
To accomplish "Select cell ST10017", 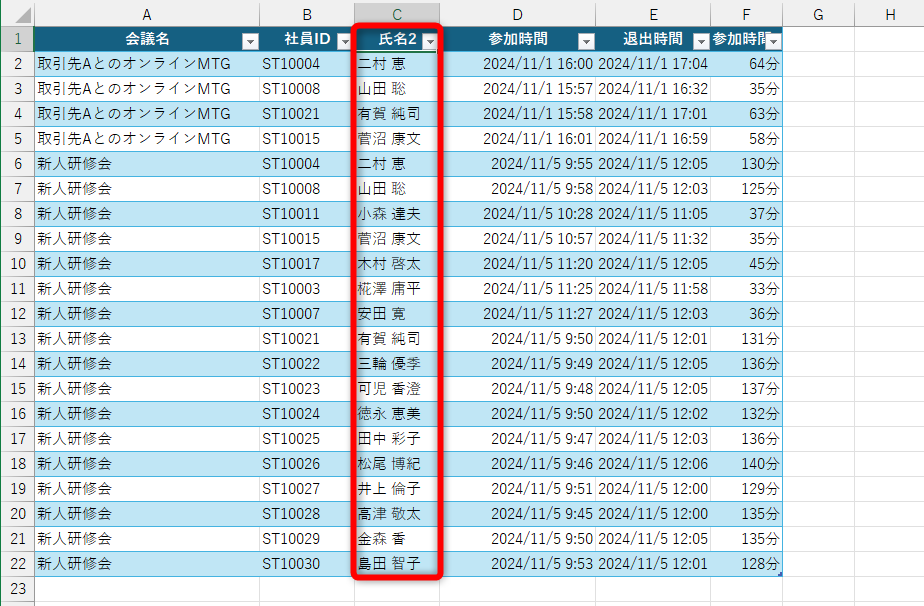I will (x=307, y=264).
